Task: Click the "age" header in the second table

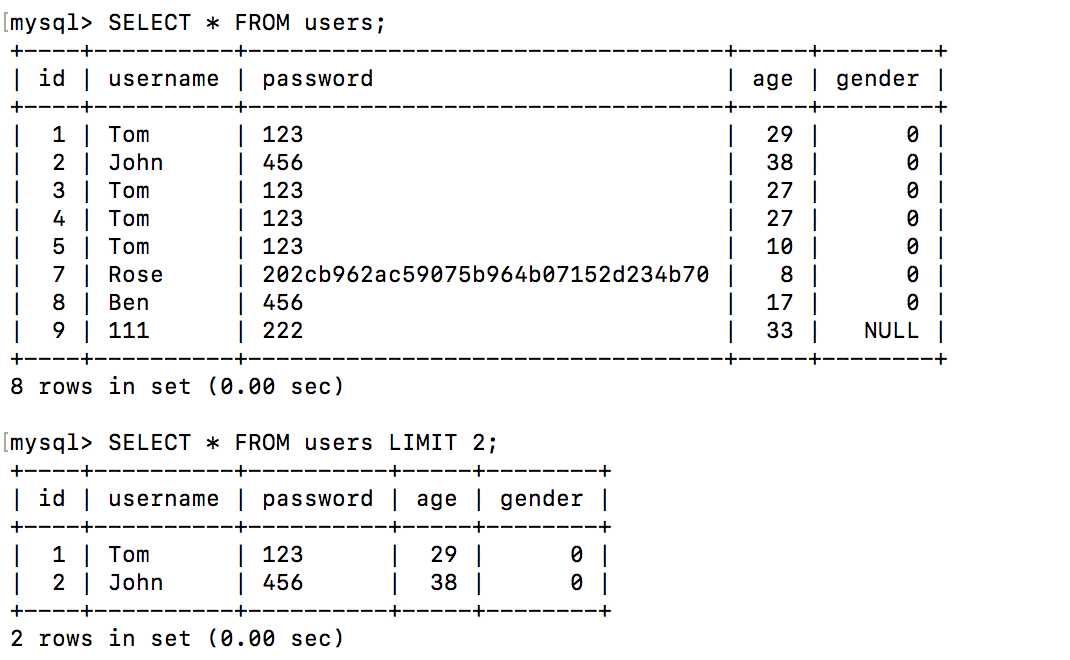Action: click(x=436, y=499)
